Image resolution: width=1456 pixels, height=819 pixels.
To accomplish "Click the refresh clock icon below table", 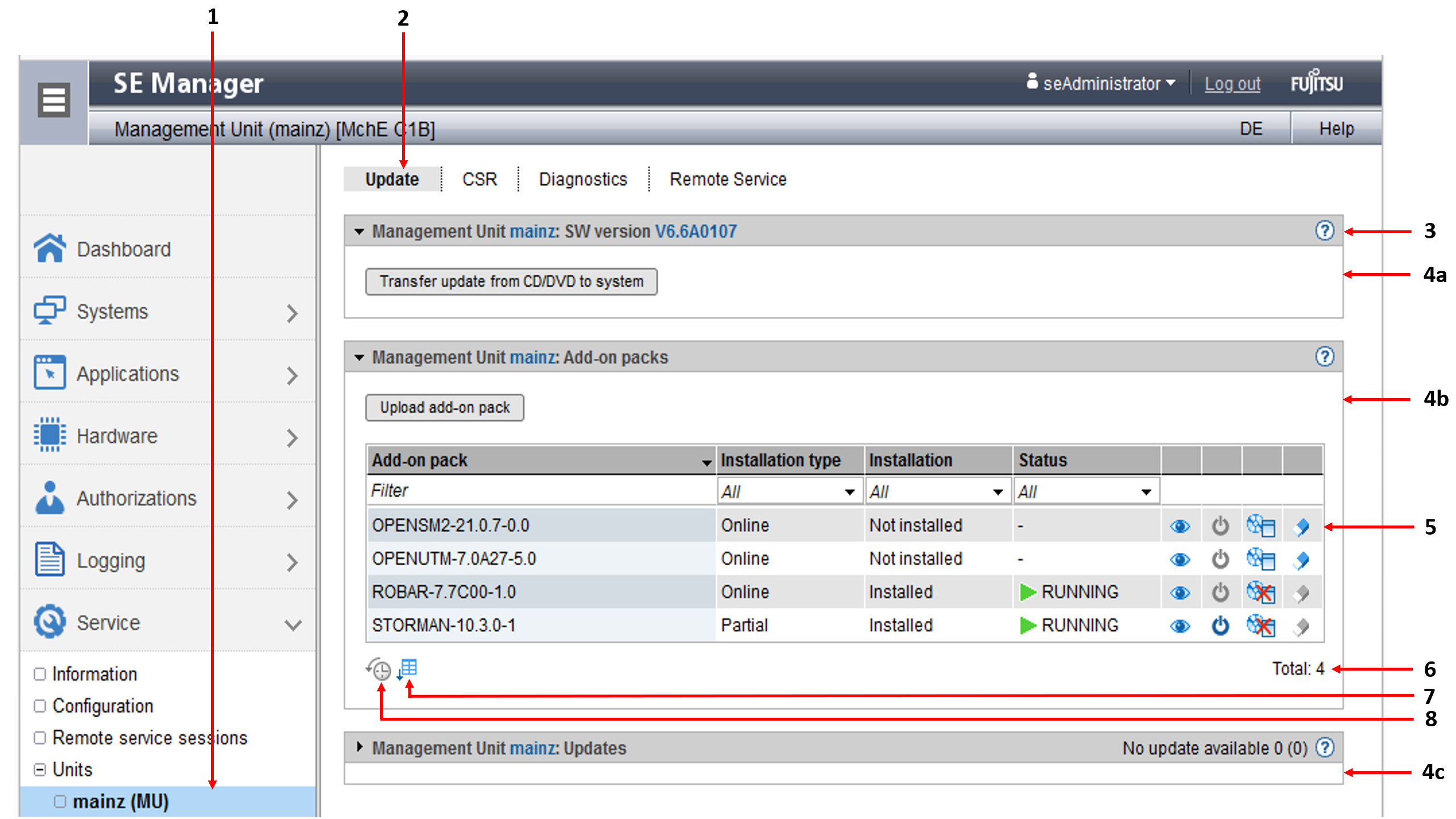I will pyautogui.click(x=379, y=669).
